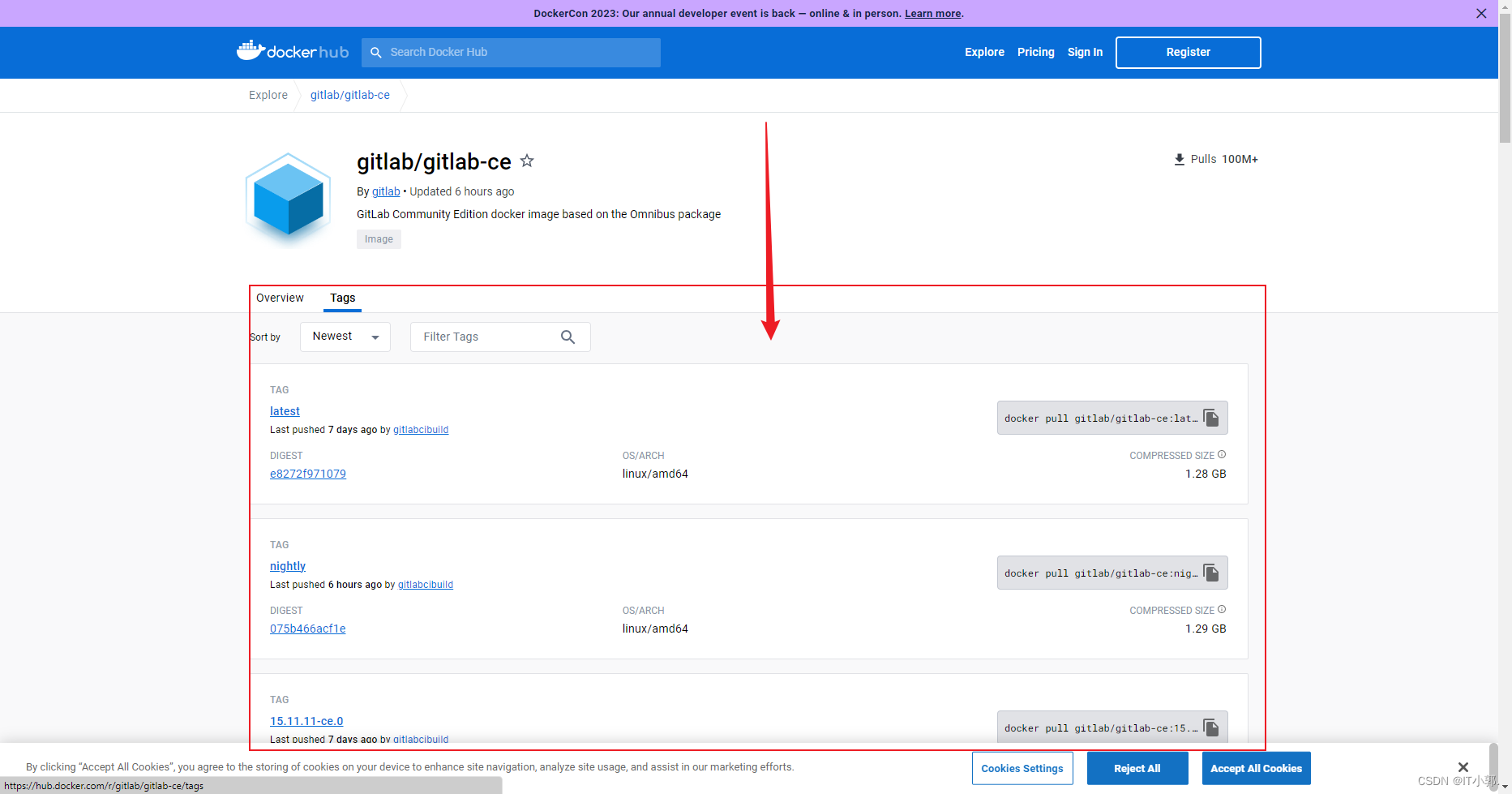Click info icon beside latest Compressed Size

(x=1222, y=454)
